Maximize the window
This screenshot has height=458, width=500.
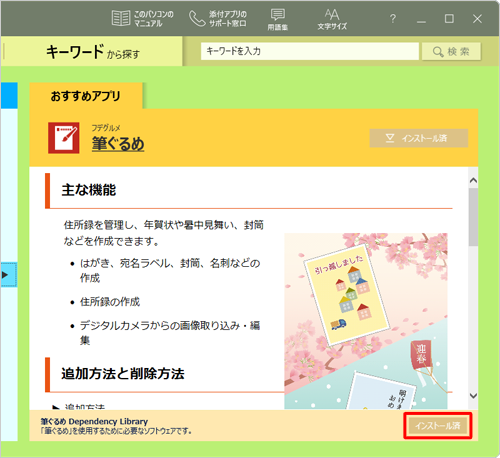(x=449, y=19)
